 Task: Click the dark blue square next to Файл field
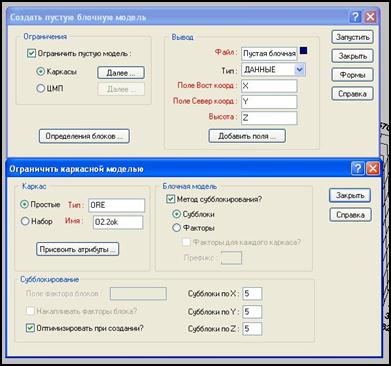[x=303, y=51]
